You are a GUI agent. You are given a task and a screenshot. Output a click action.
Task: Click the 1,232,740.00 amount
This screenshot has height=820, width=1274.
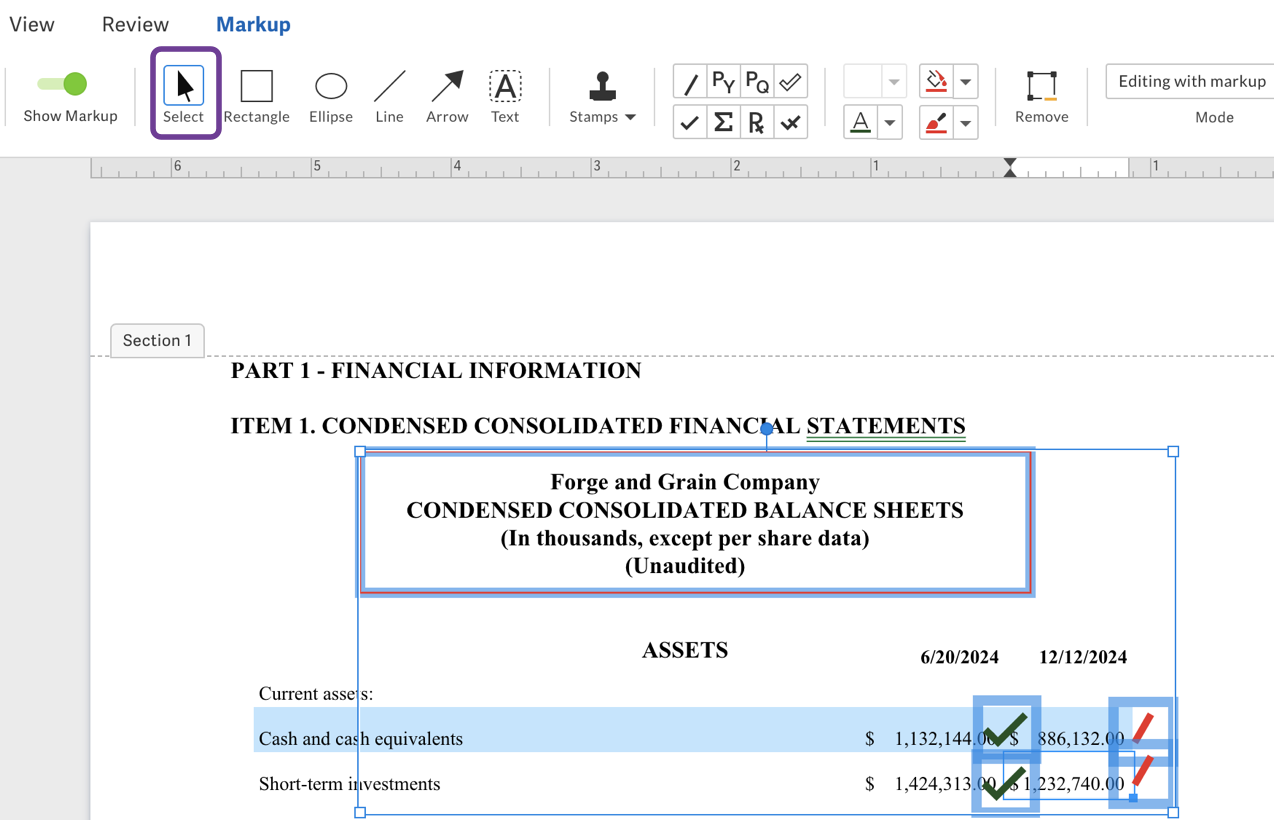pyautogui.click(x=1073, y=784)
